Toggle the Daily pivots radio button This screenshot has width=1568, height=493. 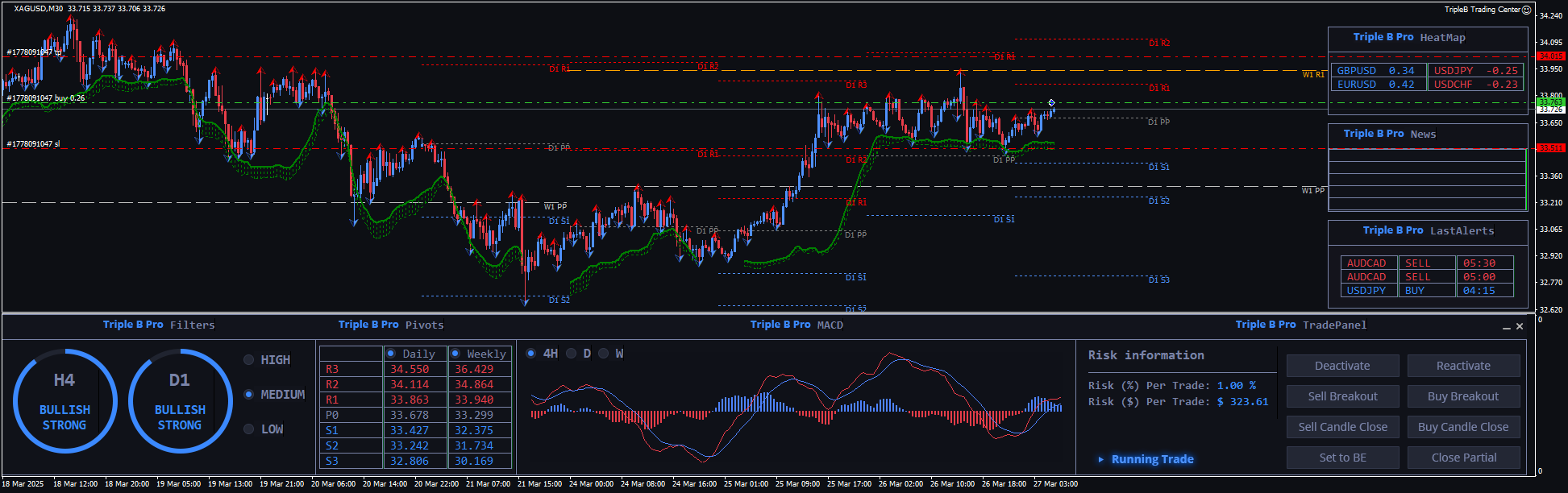coord(391,354)
